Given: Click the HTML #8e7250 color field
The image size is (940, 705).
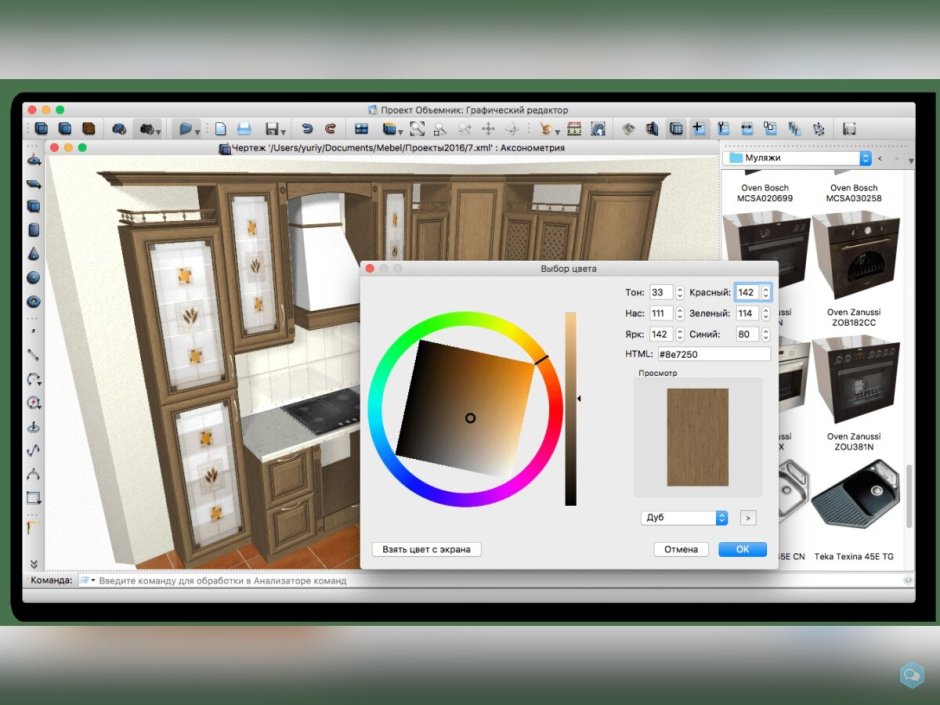Looking at the screenshot, I should pyautogui.click(x=714, y=354).
